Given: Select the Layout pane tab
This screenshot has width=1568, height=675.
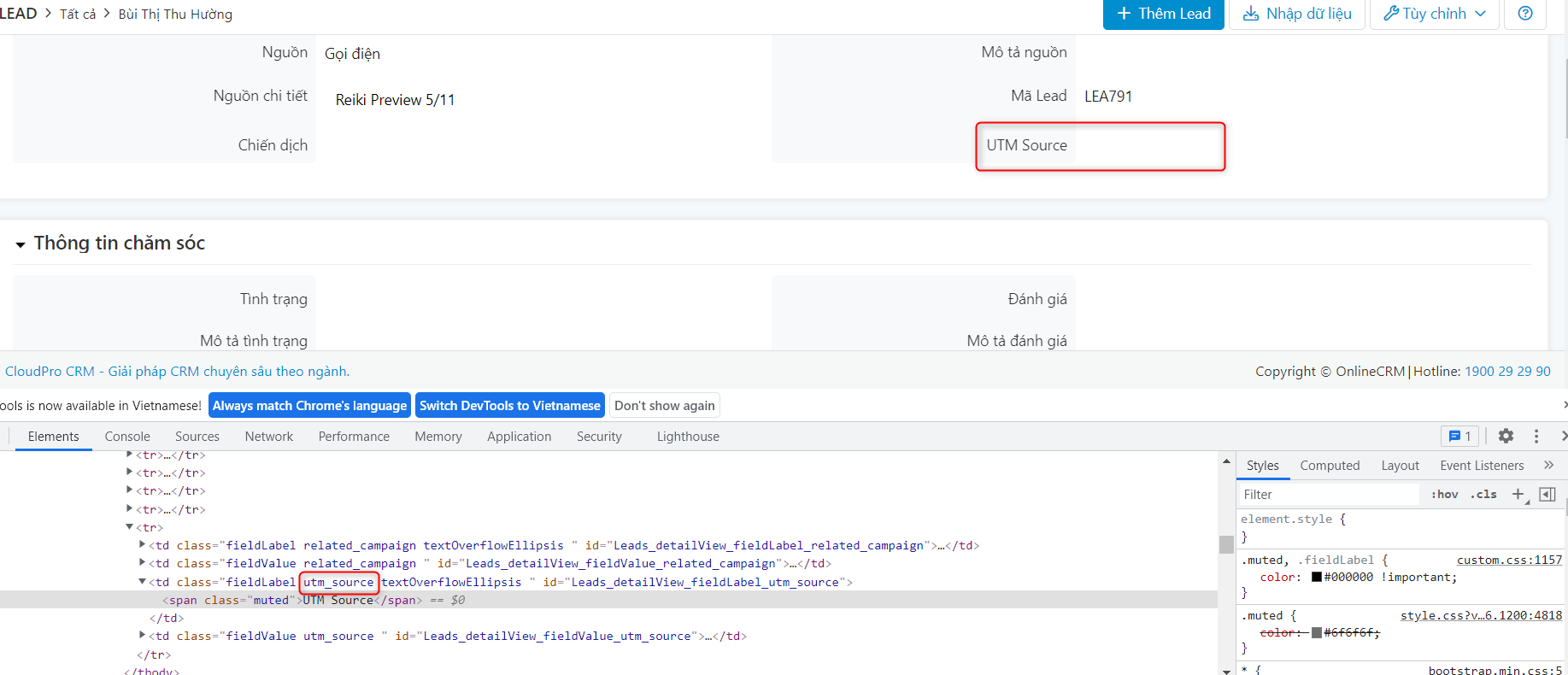Looking at the screenshot, I should (1400, 465).
